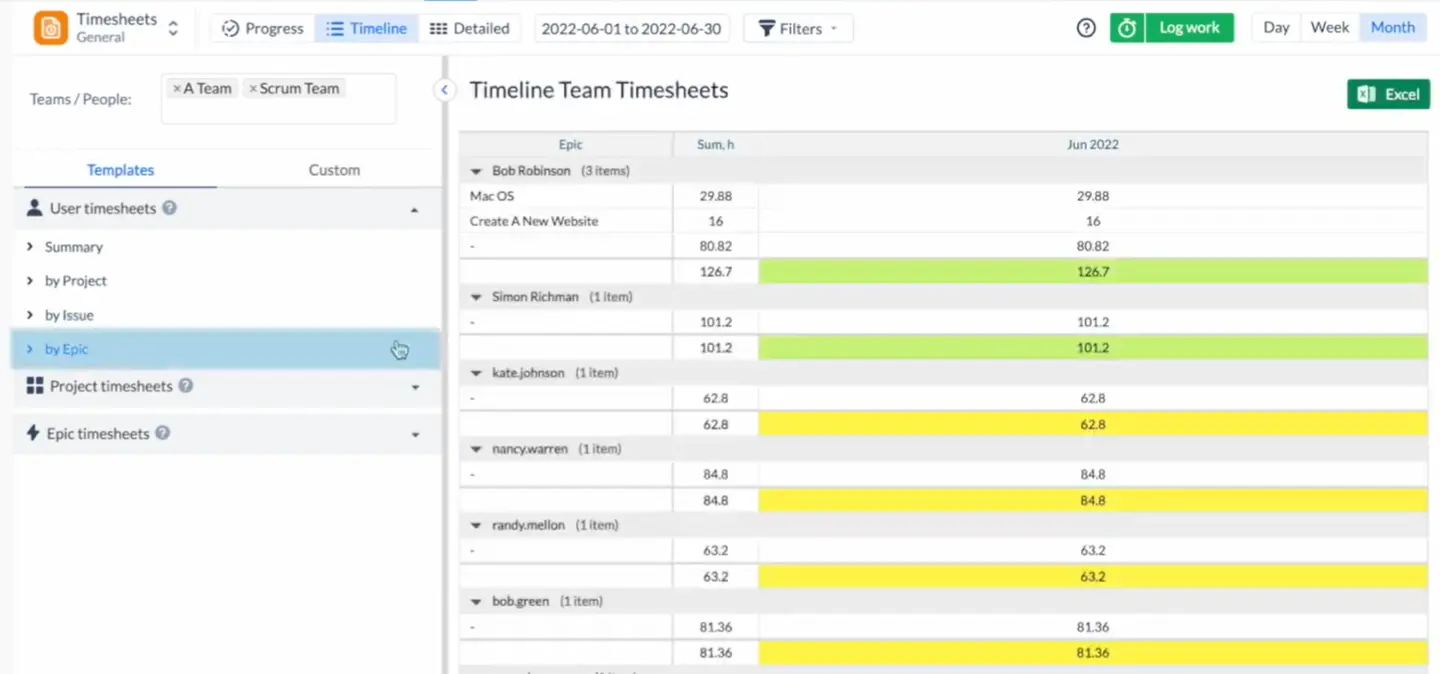This screenshot has width=1440, height=674.
Task: Click the Project timesheets grid icon
Action: tap(35, 386)
